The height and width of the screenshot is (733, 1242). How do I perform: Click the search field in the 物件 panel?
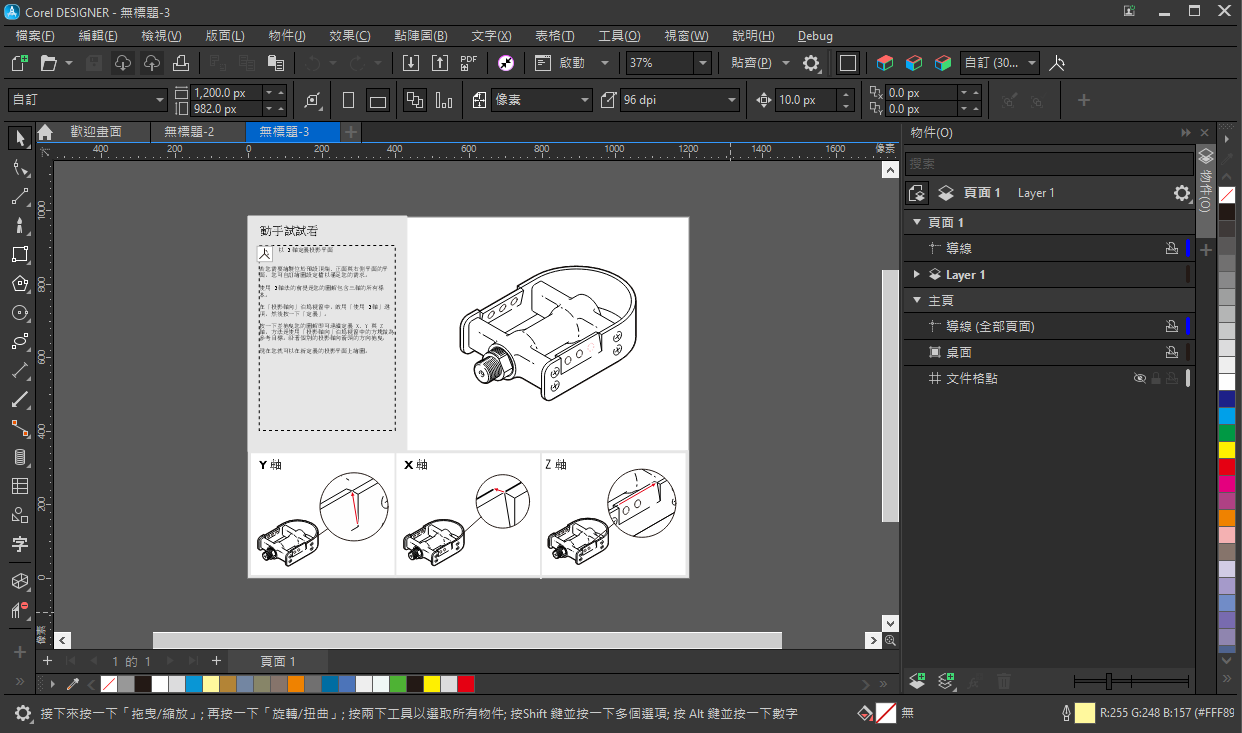click(1049, 163)
